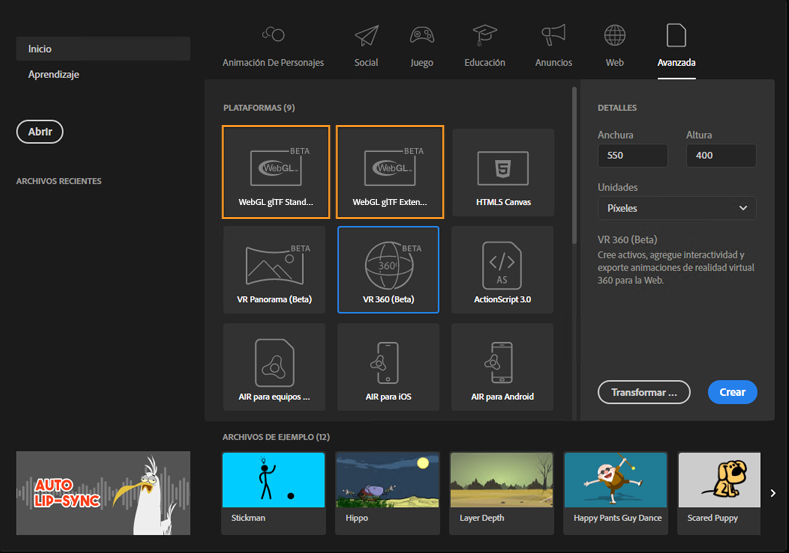Viewport: 789px width, 553px height.
Task: Select the WebGL glTF Standard platform tile
Action: (276, 172)
